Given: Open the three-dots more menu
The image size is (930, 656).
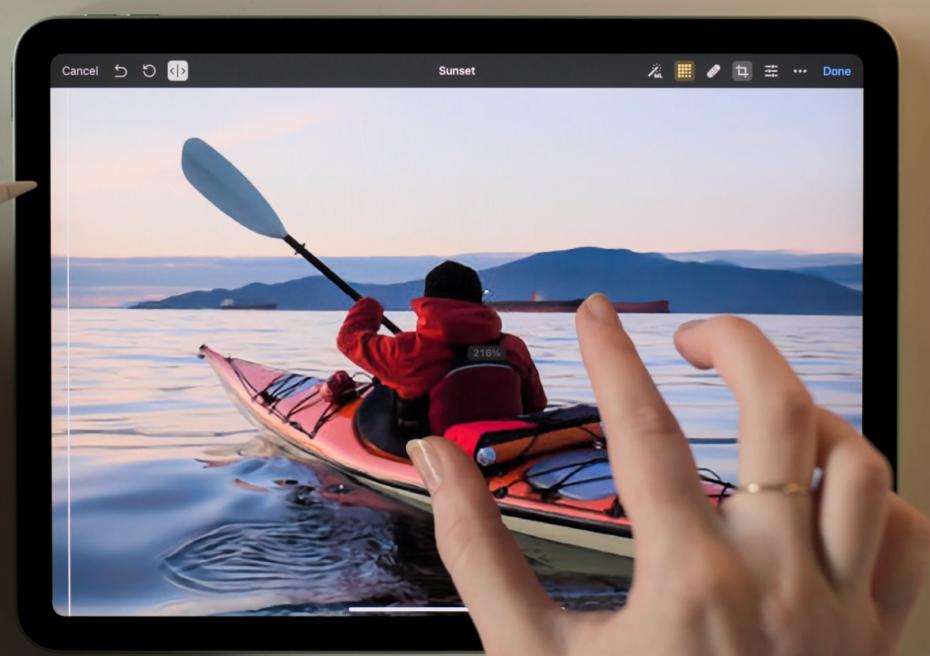Looking at the screenshot, I should coord(800,71).
